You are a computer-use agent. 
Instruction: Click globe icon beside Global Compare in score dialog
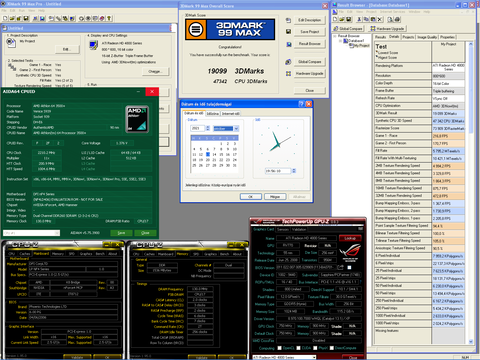tap(288, 62)
